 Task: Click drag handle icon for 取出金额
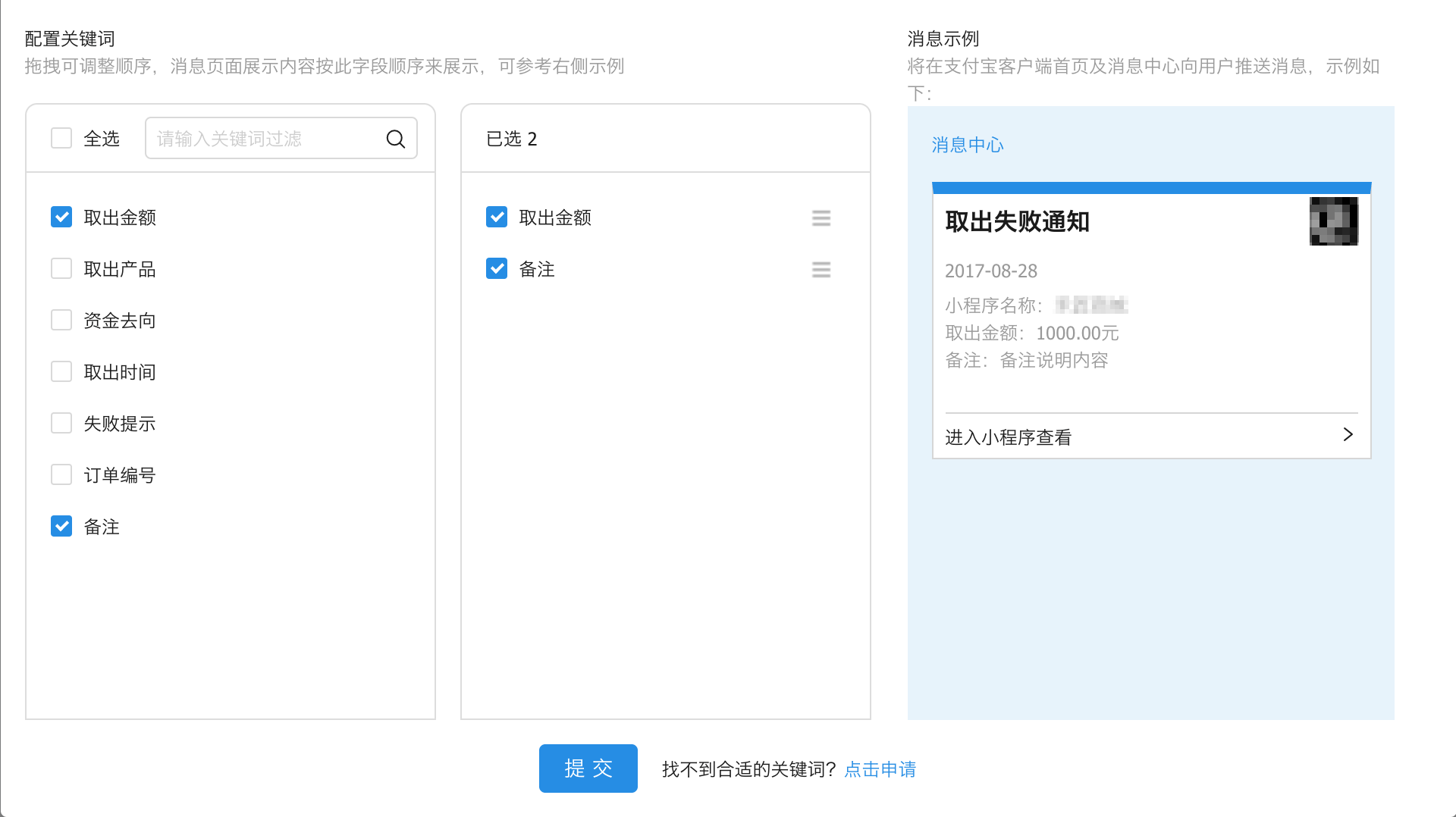[x=821, y=218]
